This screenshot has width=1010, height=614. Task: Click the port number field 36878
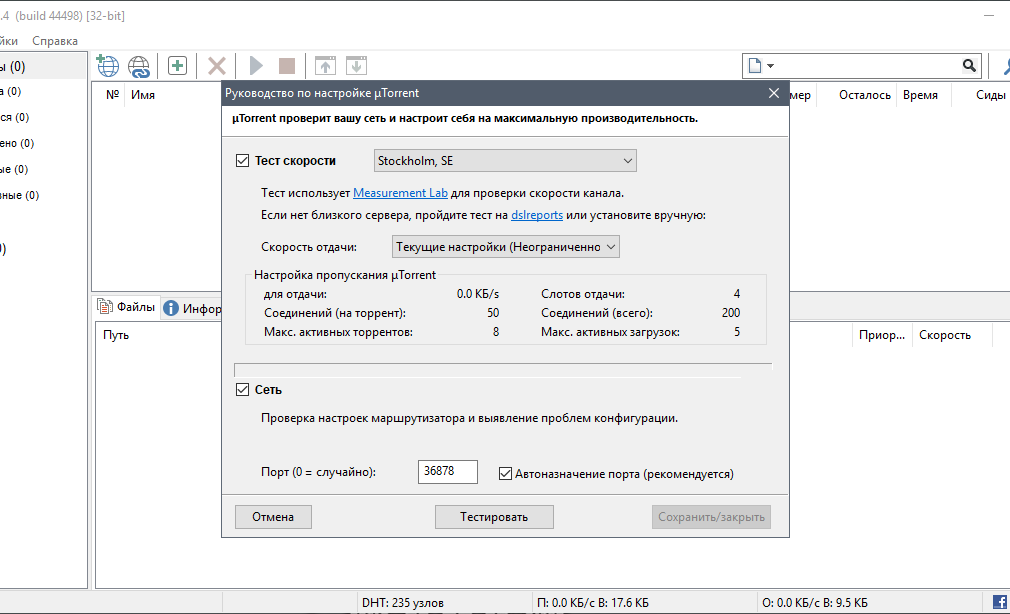(448, 472)
